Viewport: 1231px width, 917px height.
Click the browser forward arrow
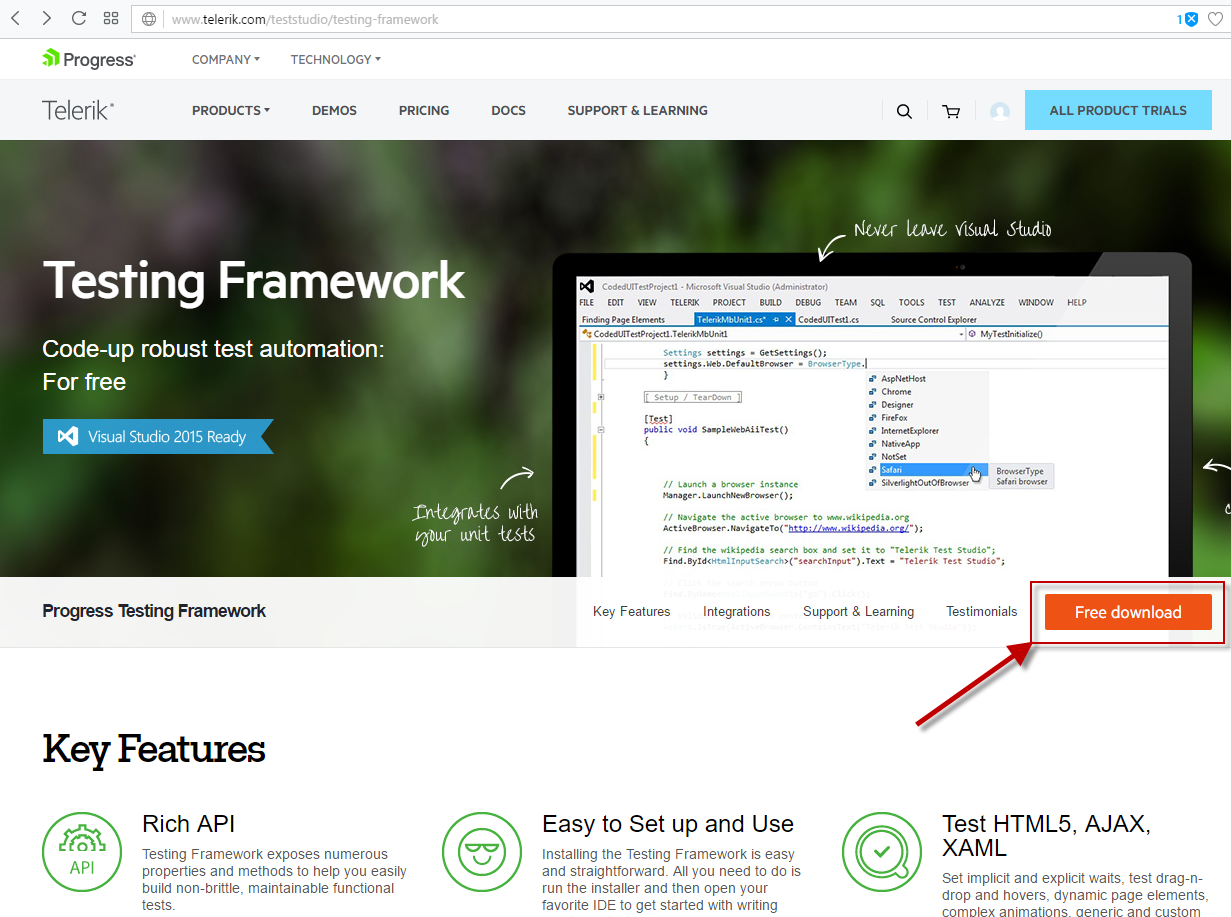[x=47, y=19]
